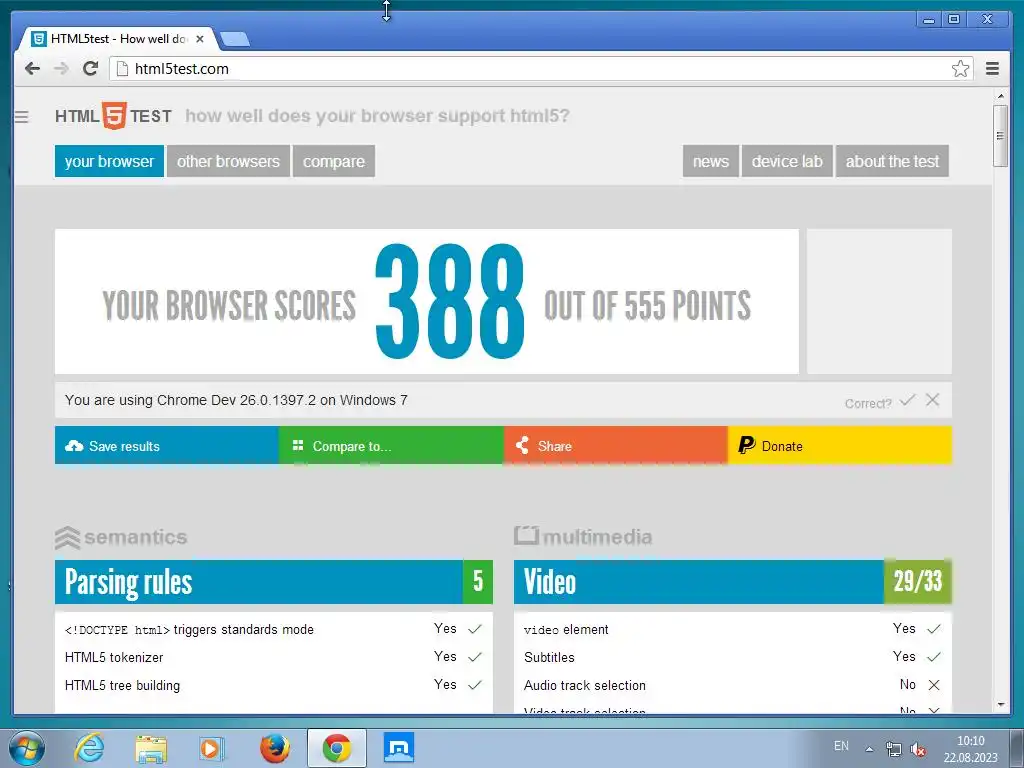
Task: Click the 388 score number
Action: click(x=450, y=302)
